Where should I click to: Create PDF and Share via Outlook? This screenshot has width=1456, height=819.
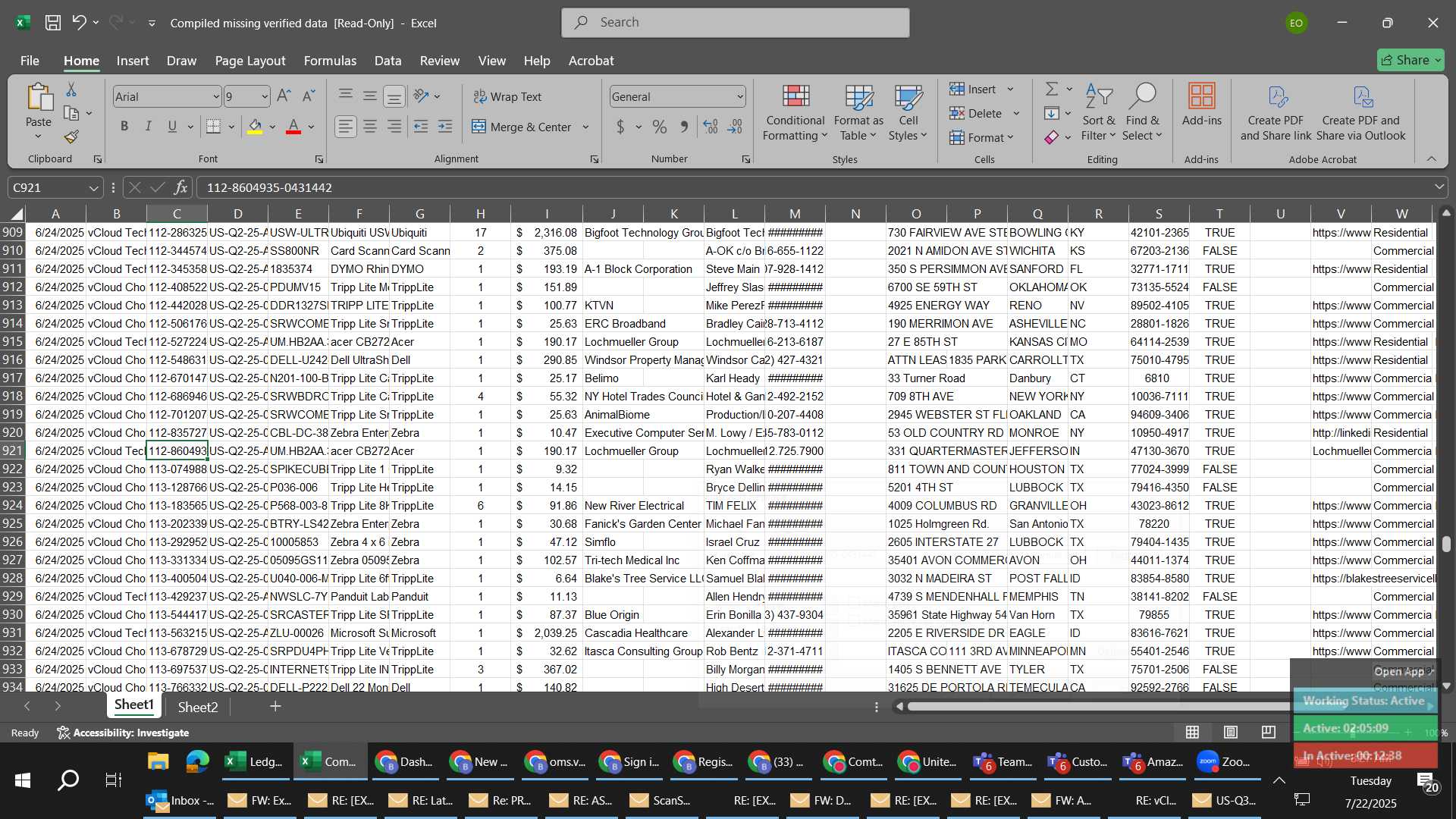pyautogui.click(x=1361, y=112)
